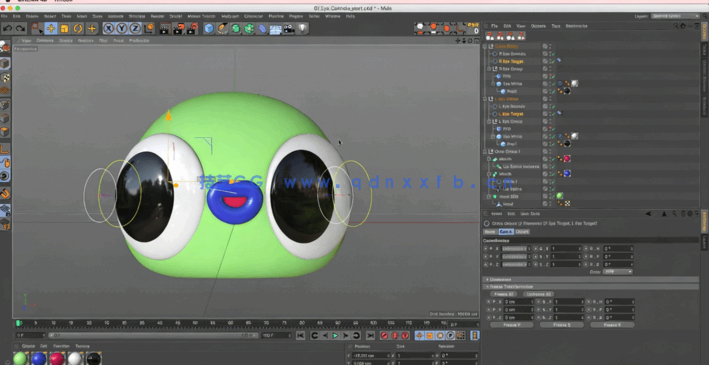
Task: Switch to the Object attribute tab
Action: click(522, 232)
